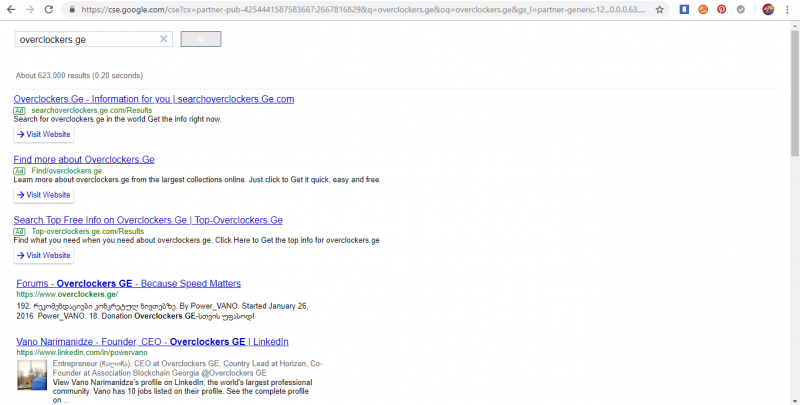Click the browser forward arrow

[29, 9]
